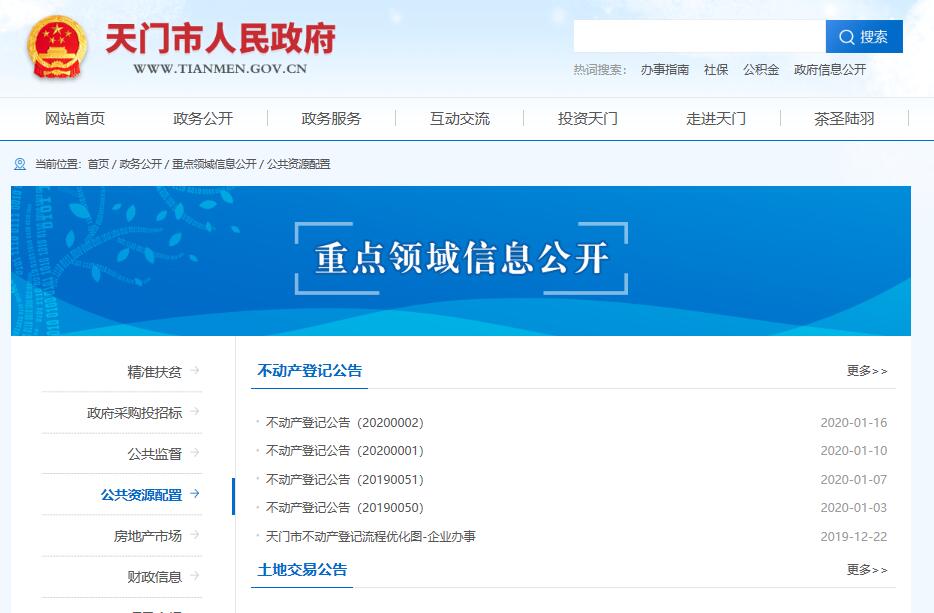Open the 财政信息 sidebar item
This screenshot has width=934, height=613.
point(155,577)
